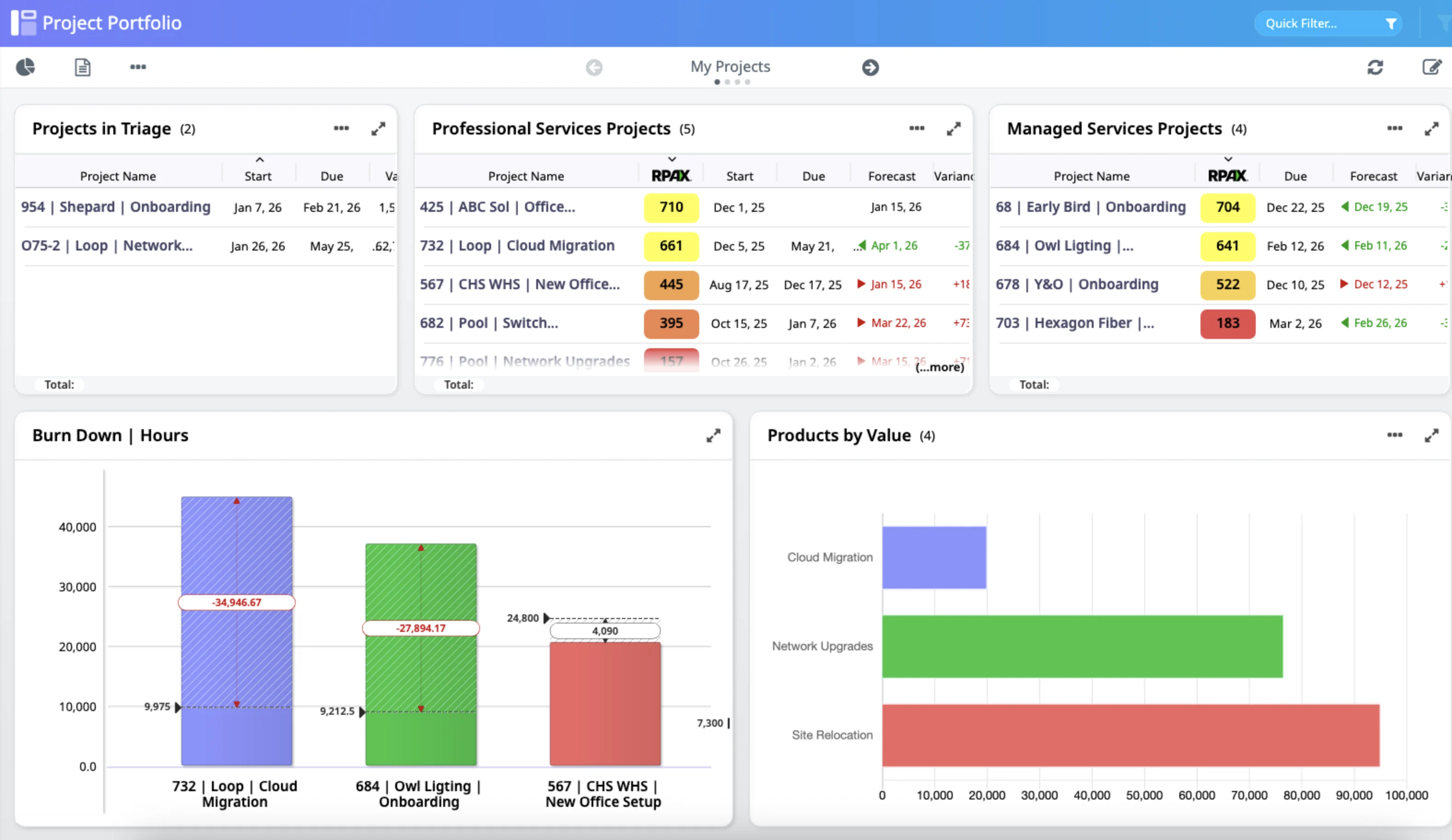
Task: Open the toolbar more options ellipsis
Action: pos(138,67)
